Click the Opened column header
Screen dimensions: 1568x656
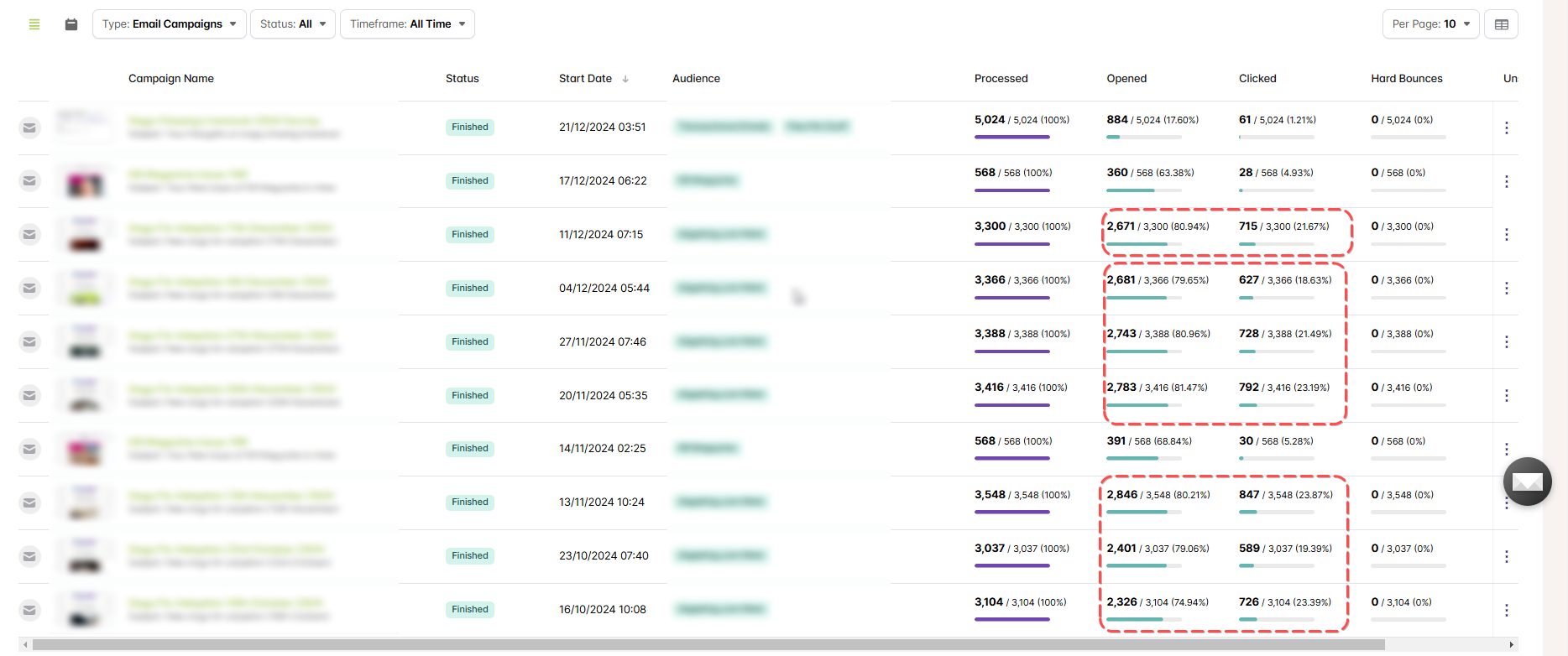[x=1126, y=79]
